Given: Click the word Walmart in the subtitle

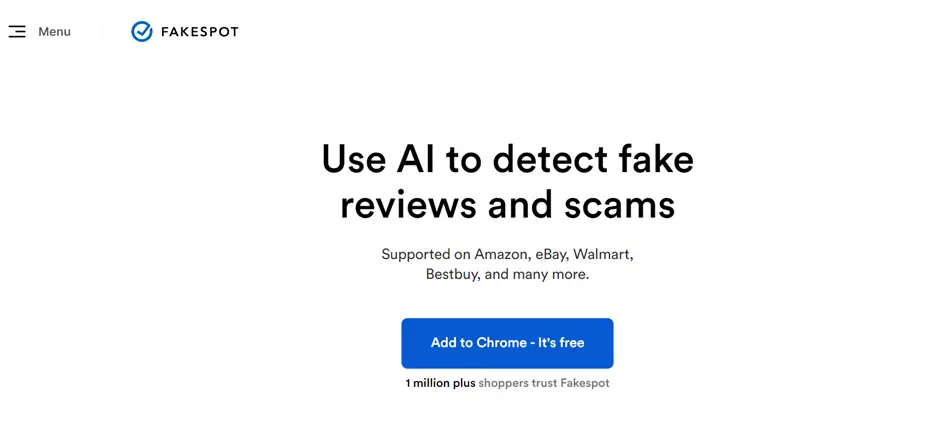Looking at the screenshot, I should pyautogui.click(x=603, y=254).
